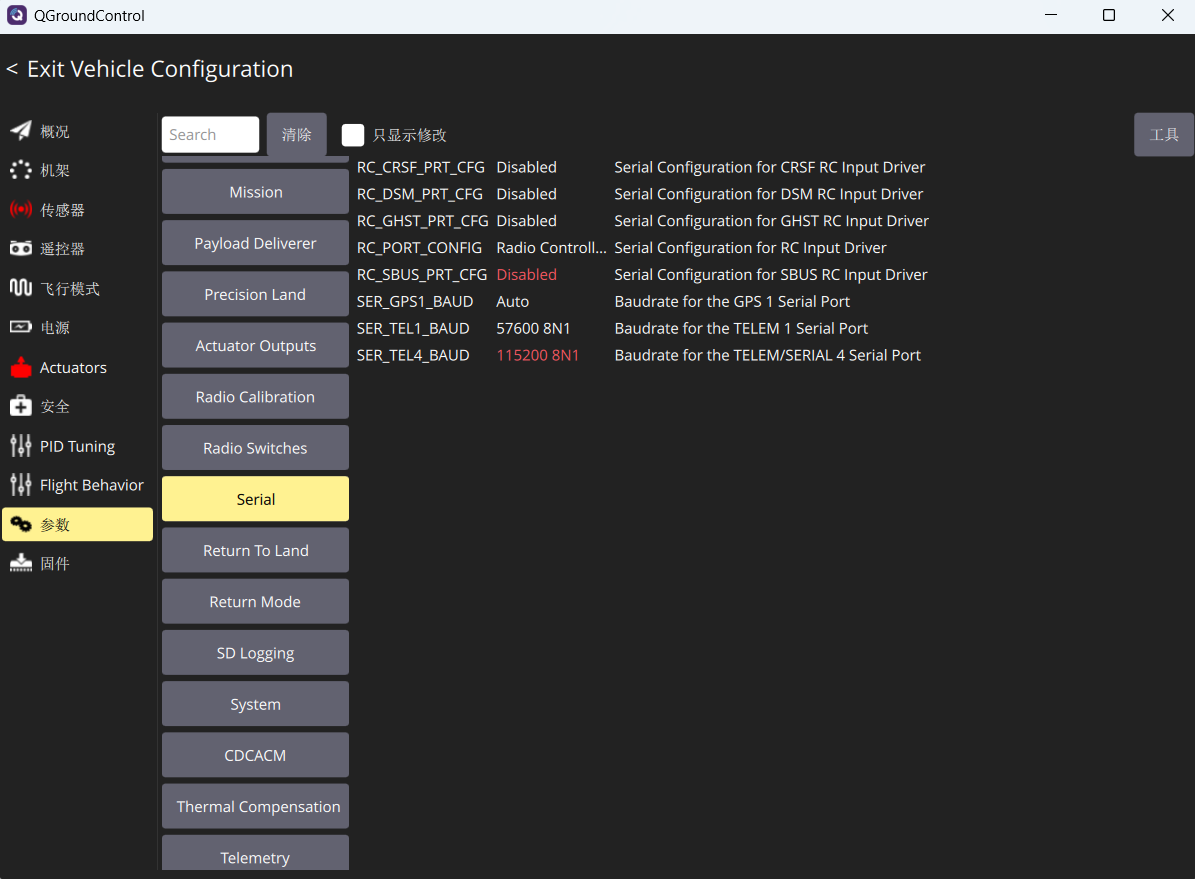Open the RC_GHST_PRT_CFG parameter
The height and width of the screenshot is (879, 1195).
click(x=422, y=220)
